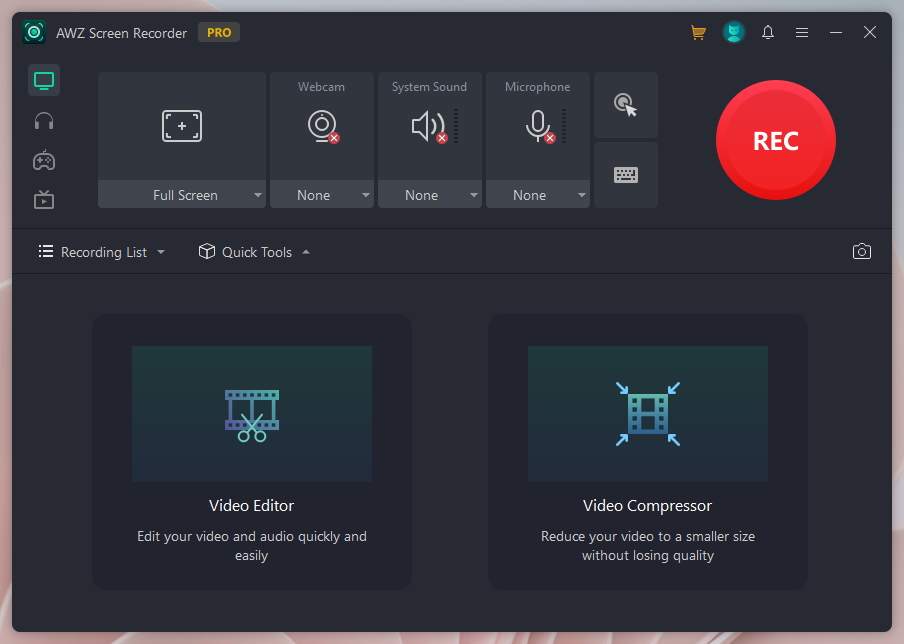904x644 pixels.
Task: Open game recording mode
Action: pos(43,160)
